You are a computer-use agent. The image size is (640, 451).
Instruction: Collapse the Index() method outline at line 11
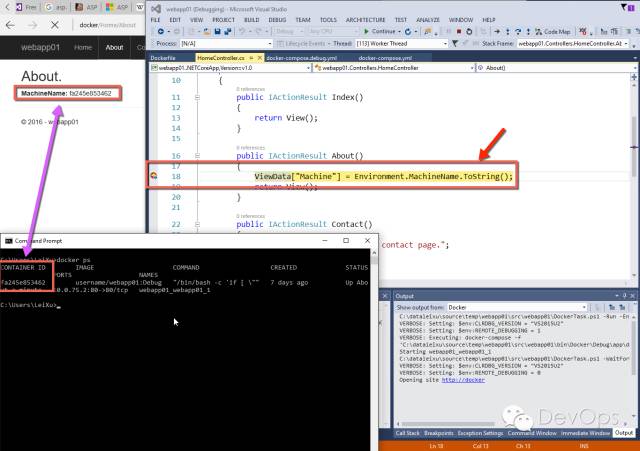click(x=197, y=97)
